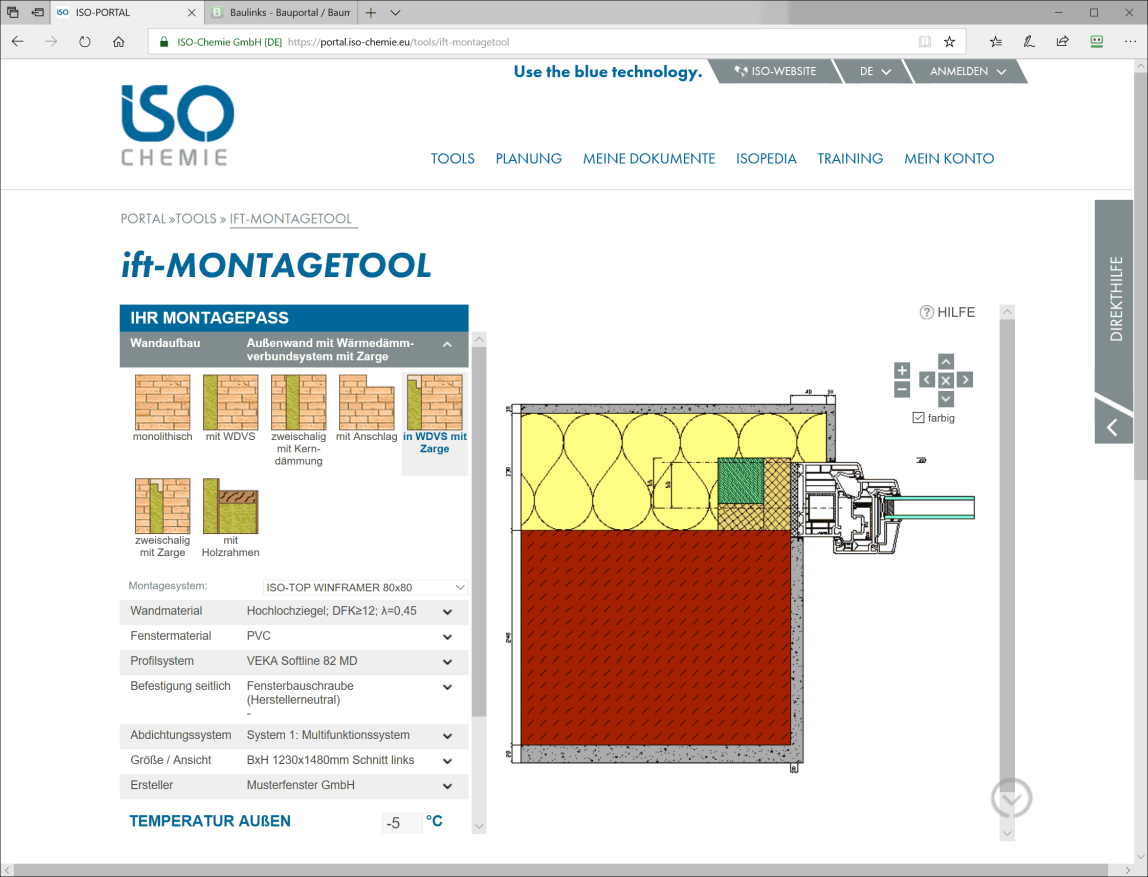The width and height of the screenshot is (1148, 877).
Task: Expand the Profilsystem row
Action: 447,662
